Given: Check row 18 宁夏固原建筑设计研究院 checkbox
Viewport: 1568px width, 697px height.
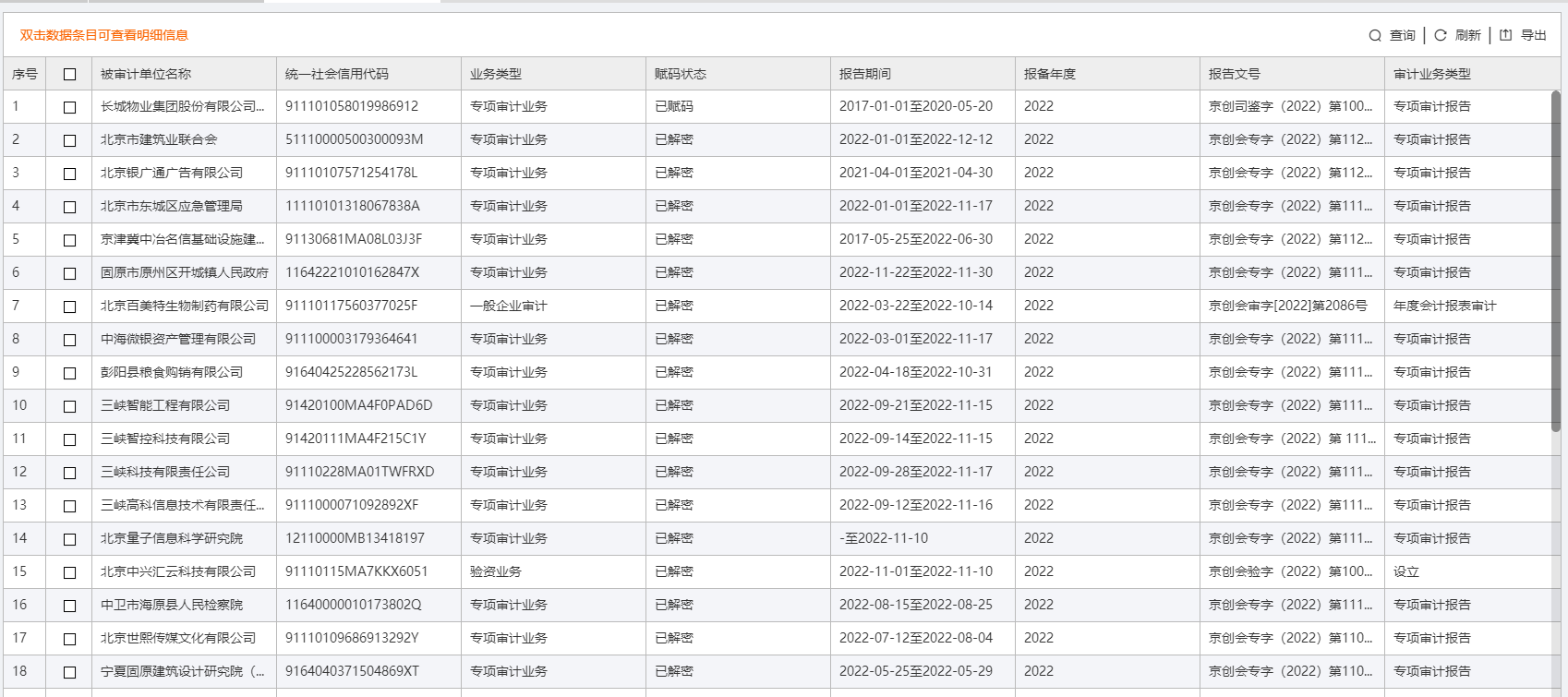Looking at the screenshot, I should pos(69,672).
